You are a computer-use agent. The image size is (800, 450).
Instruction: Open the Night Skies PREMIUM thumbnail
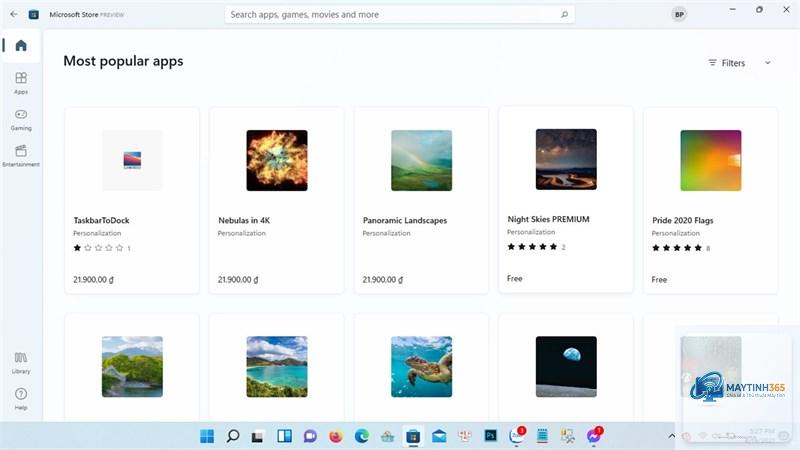[566, 159]
